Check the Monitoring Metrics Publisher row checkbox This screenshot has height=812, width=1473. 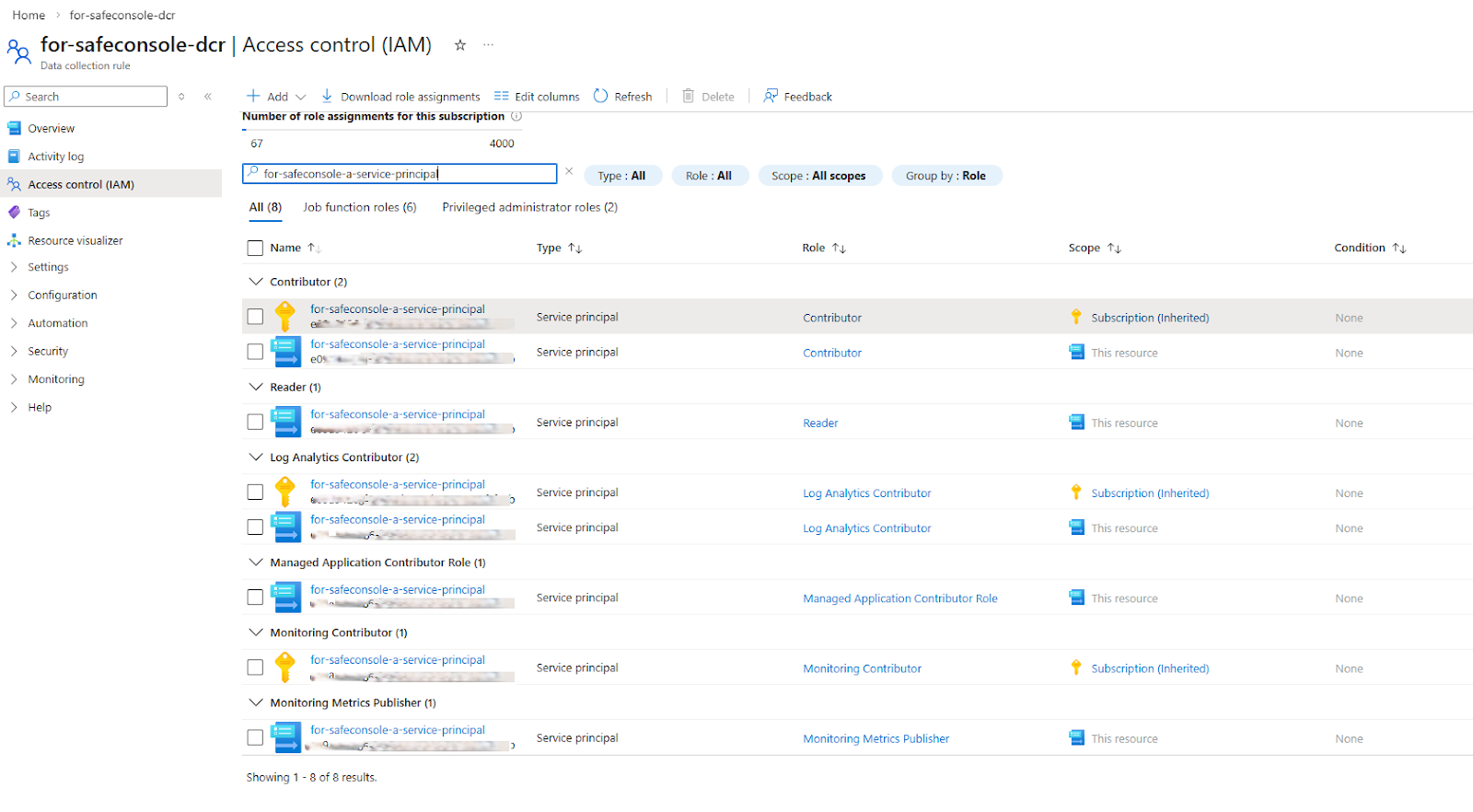point(255,737)
